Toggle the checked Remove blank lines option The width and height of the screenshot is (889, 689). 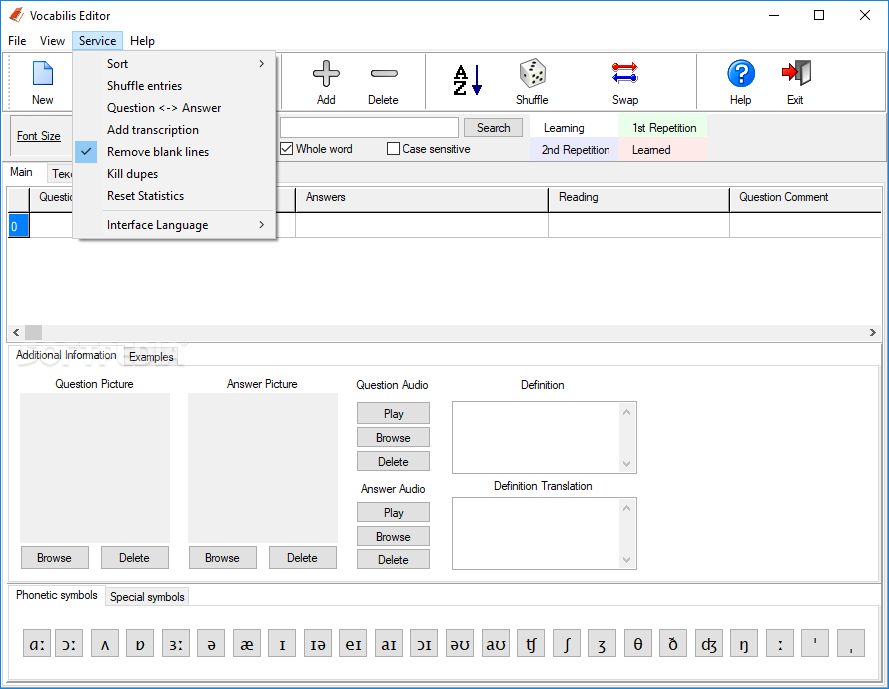pos(175,152)
